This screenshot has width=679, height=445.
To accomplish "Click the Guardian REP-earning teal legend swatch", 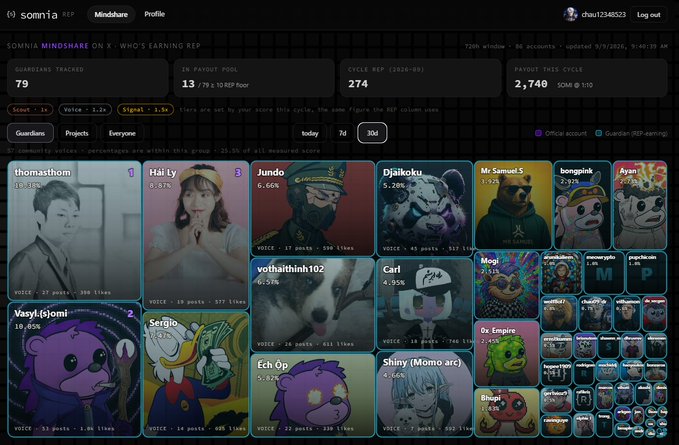I will pyautogui.click(x=598, y=133).
